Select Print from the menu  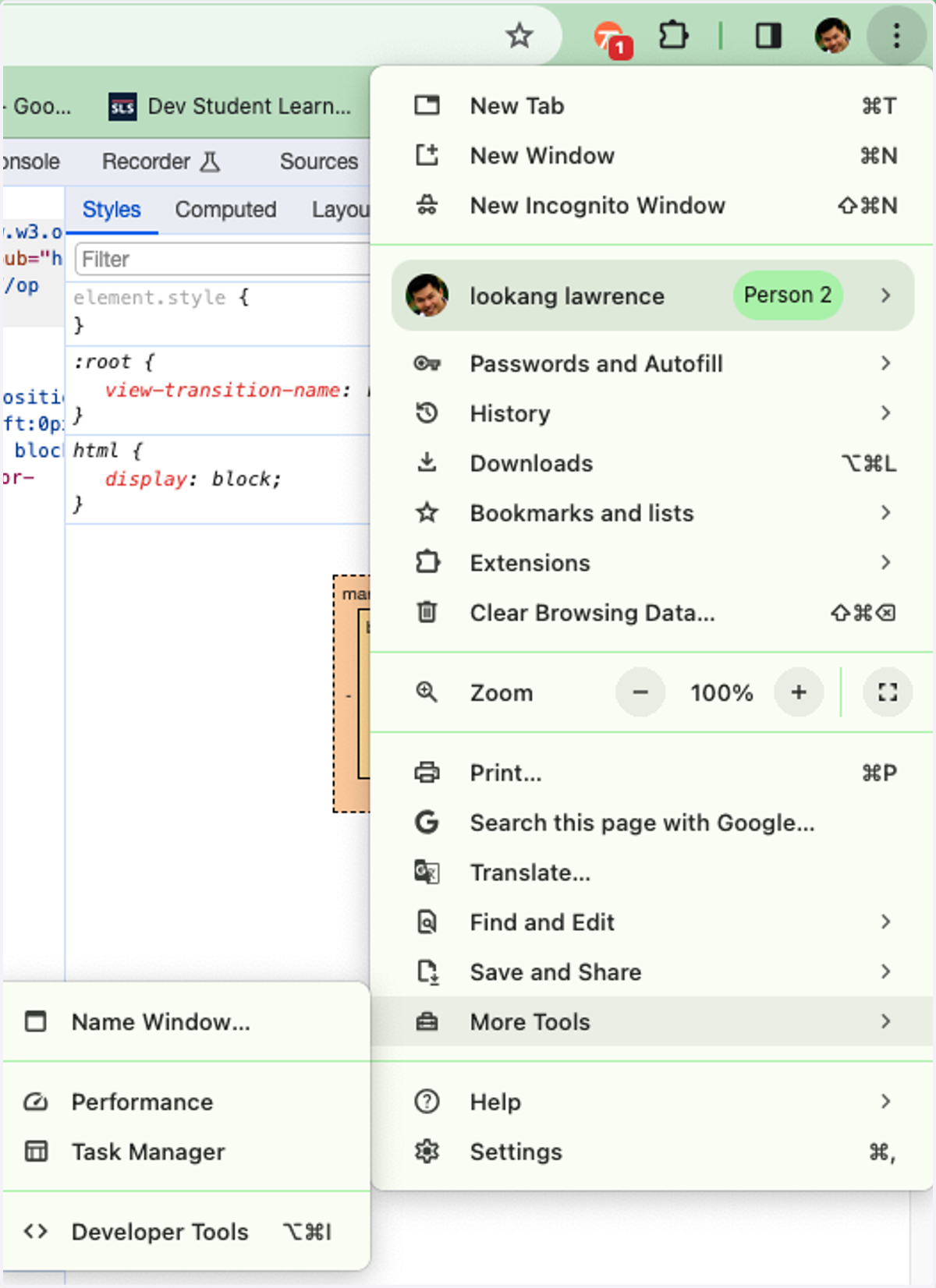tap(652, 773)
